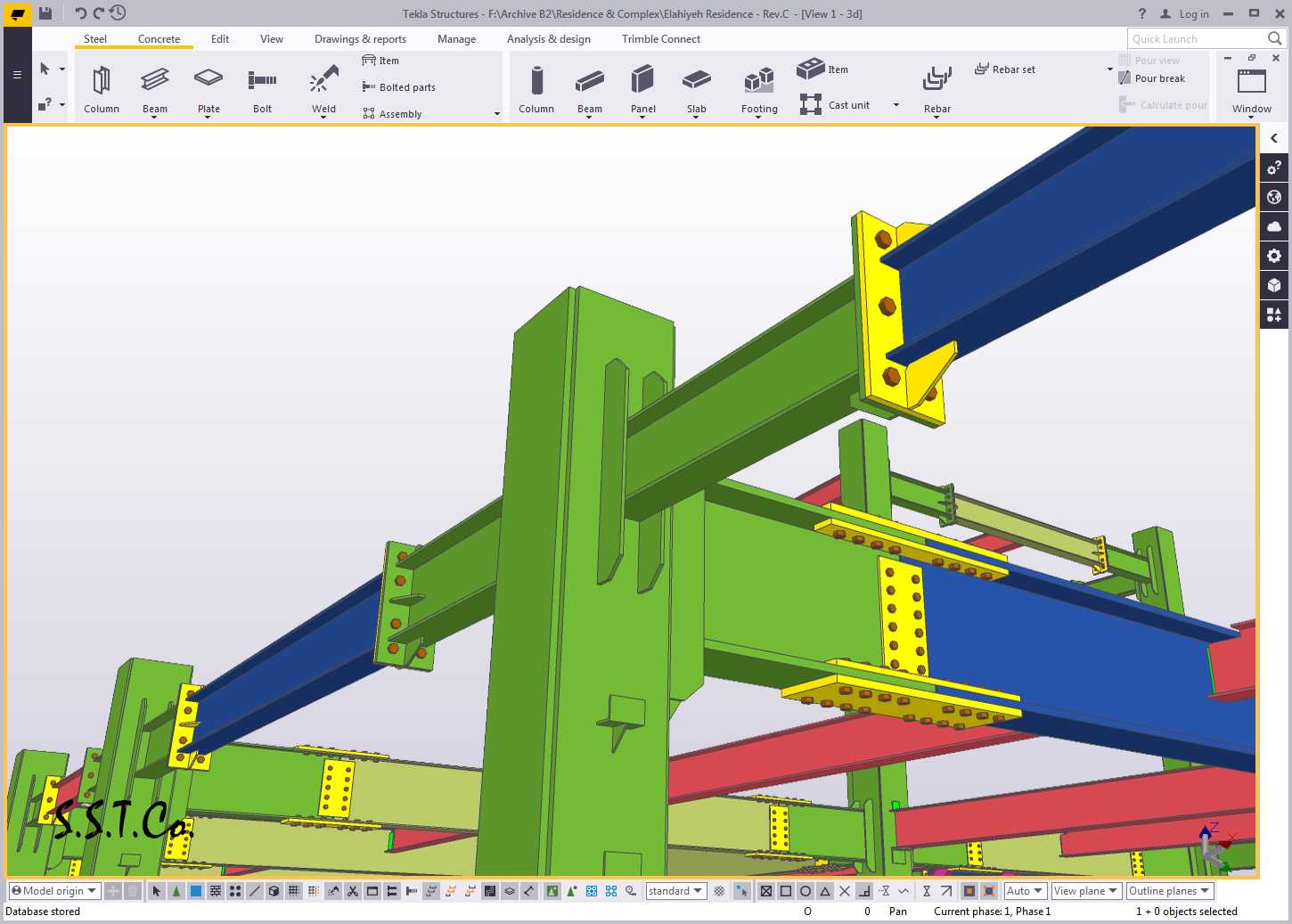Screen dimensions: 1292x924
Task: Open the Auto snap depth dropdown
Action: click(1025, 891)
